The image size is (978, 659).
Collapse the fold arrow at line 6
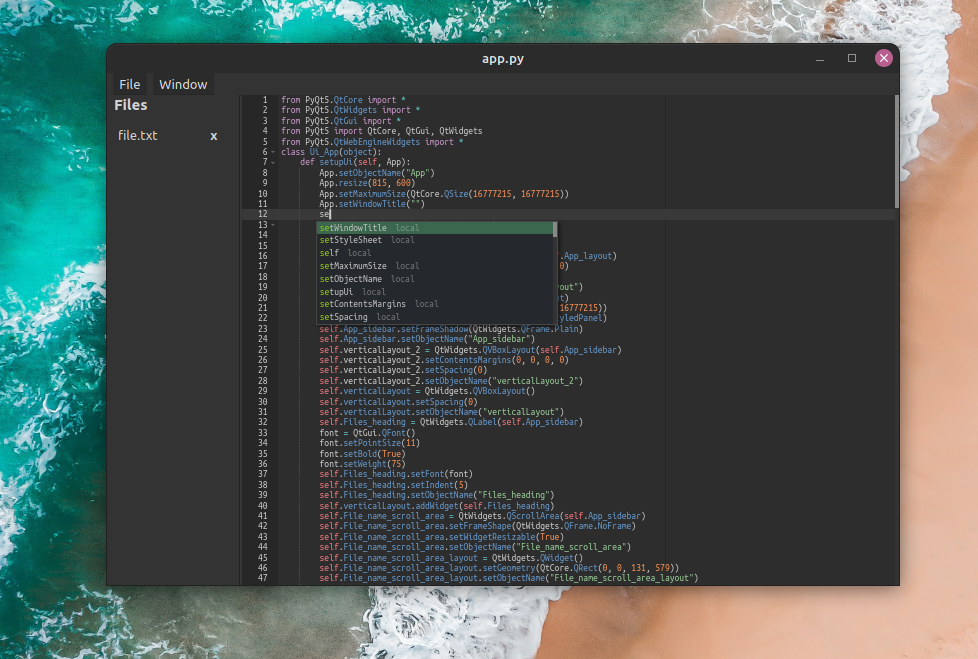273,152
